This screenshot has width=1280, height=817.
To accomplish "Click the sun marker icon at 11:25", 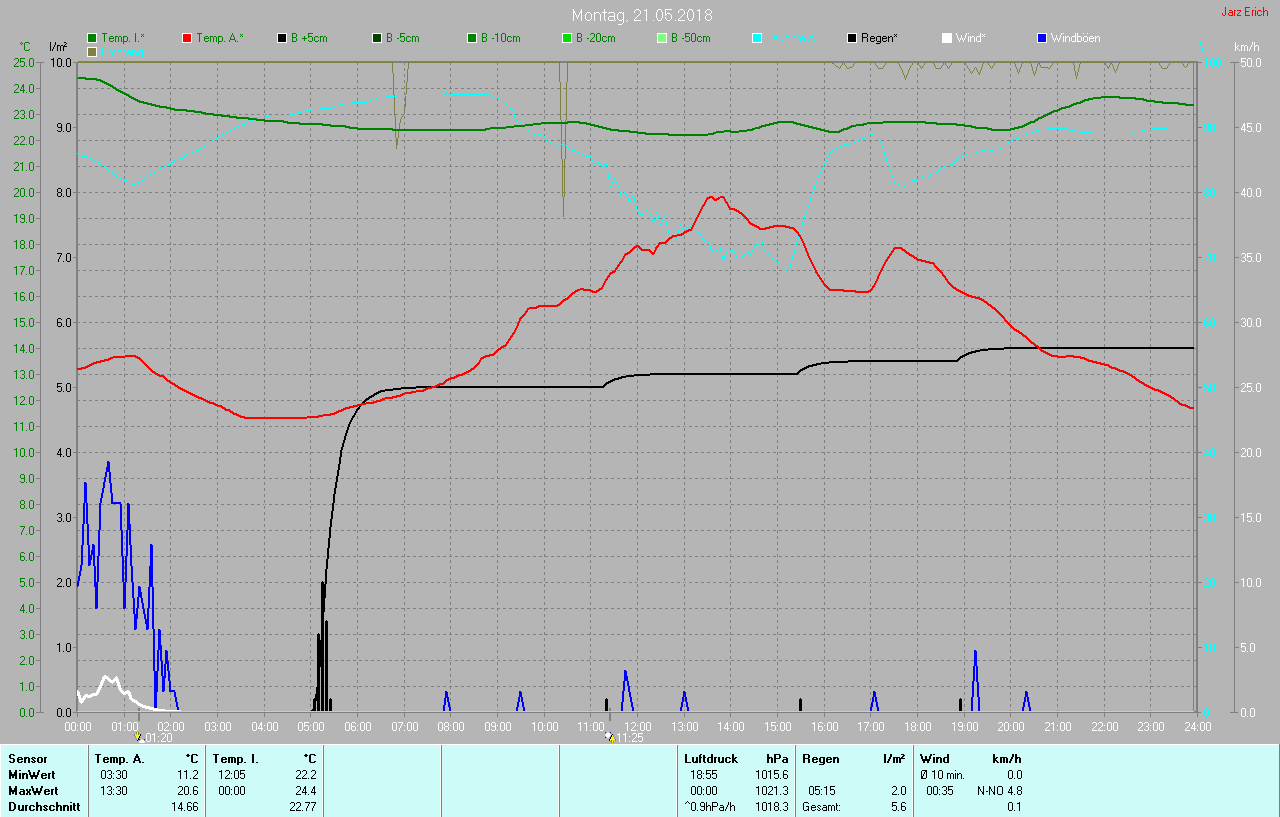I will coord(609,736).
